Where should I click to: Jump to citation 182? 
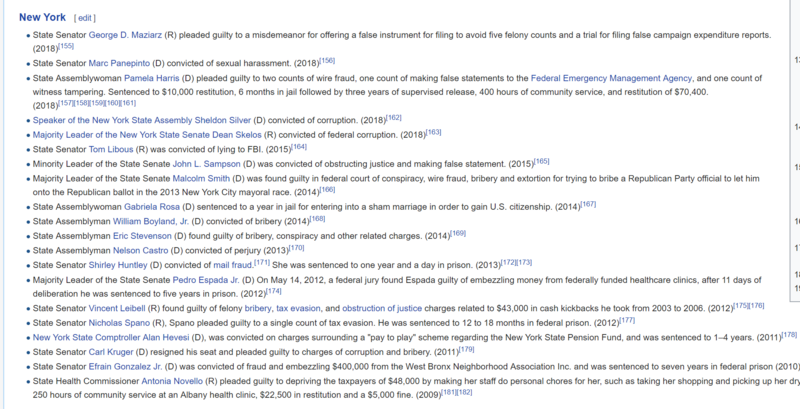coord(464,392)
